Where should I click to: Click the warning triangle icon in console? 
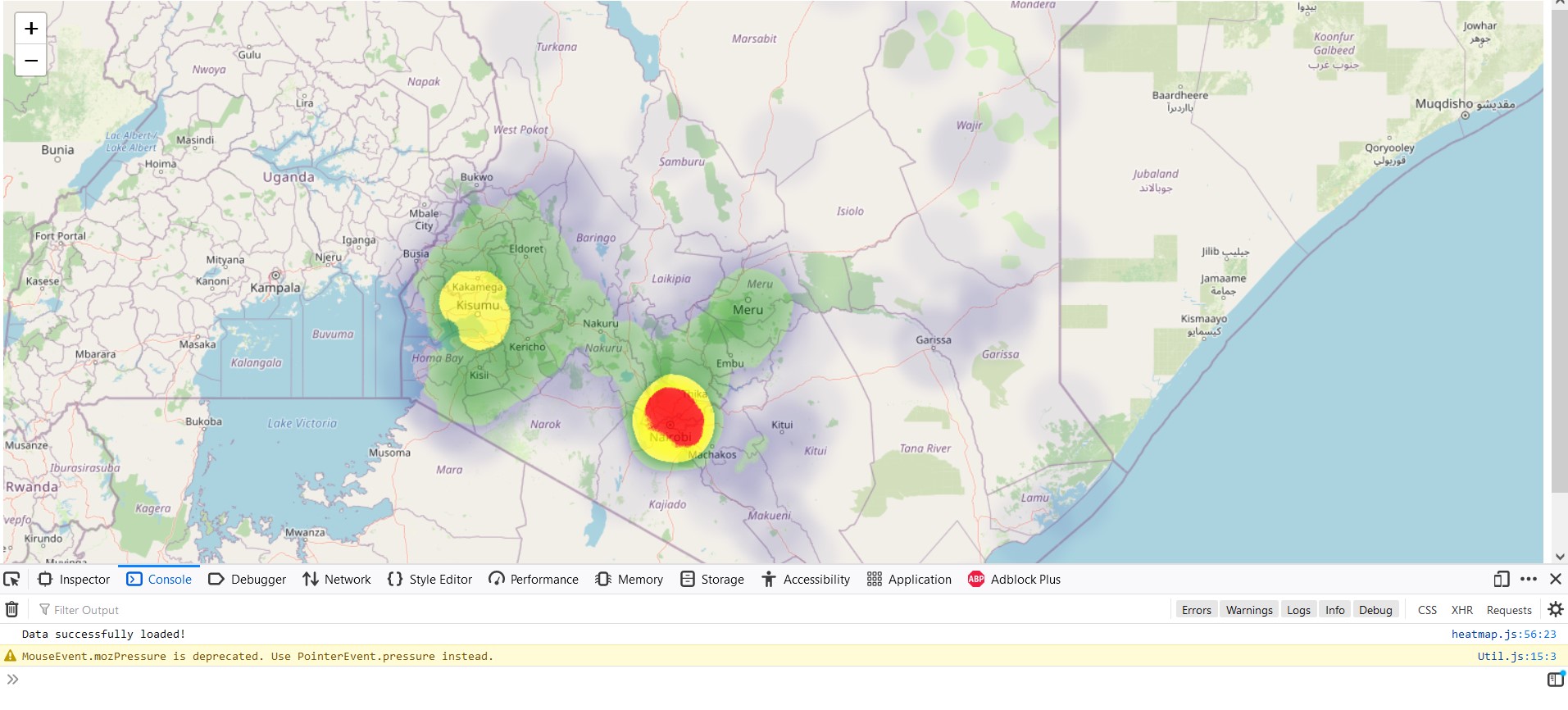click(x=10, y=656)
